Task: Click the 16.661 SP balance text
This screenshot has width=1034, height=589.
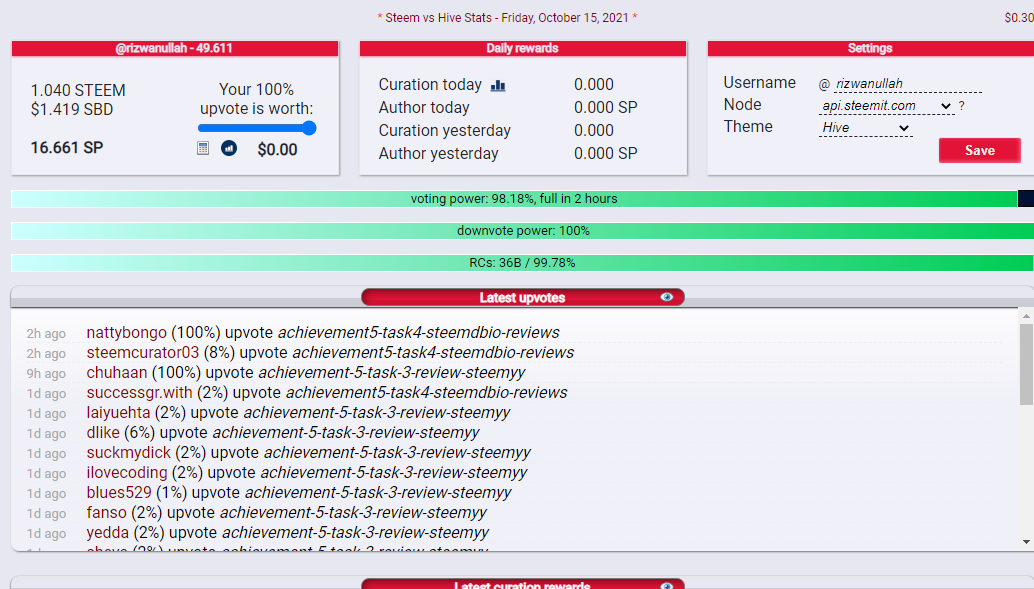Action: 67,148
